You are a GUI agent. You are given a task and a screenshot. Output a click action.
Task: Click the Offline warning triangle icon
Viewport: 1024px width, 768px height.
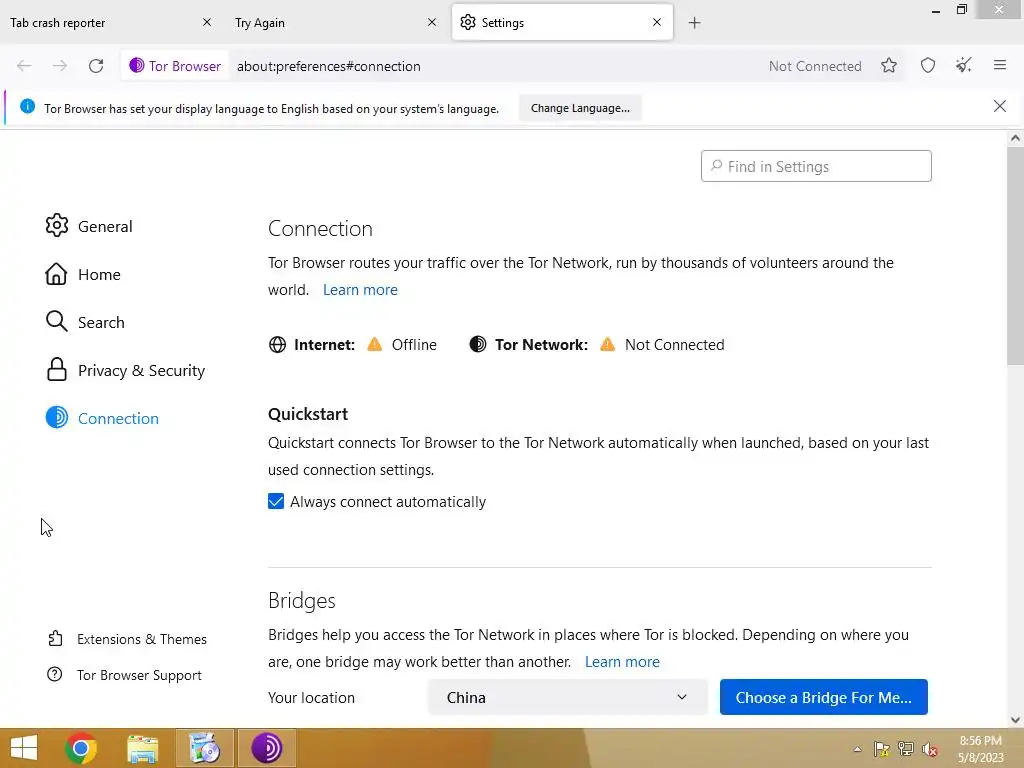375,344
